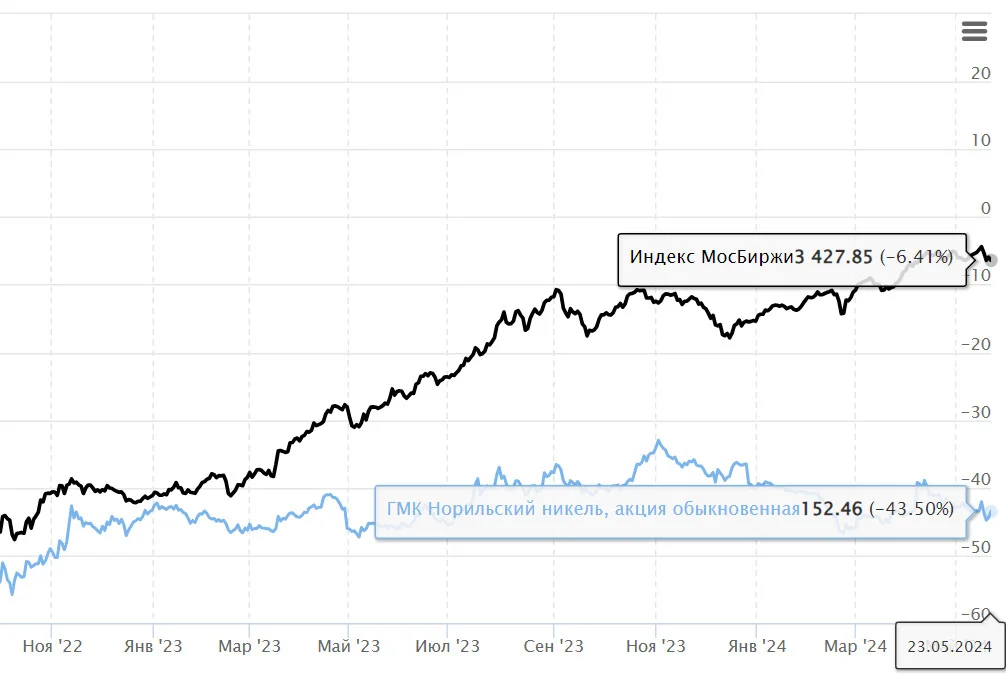Click the Янв '24 axis label
1006x676 pixels.
coord(757,646)
